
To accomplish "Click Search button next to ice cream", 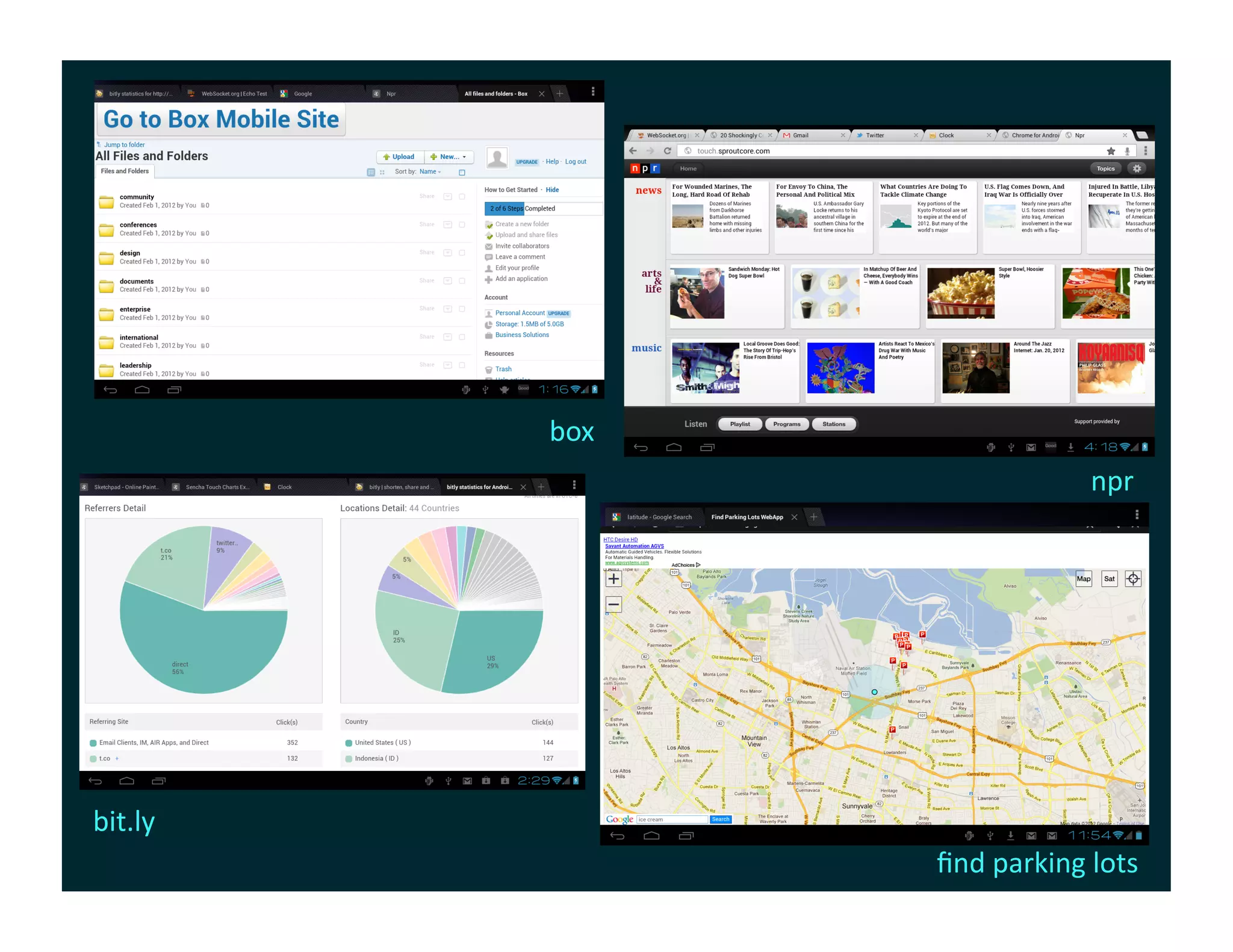I will (x=721, y=820).
